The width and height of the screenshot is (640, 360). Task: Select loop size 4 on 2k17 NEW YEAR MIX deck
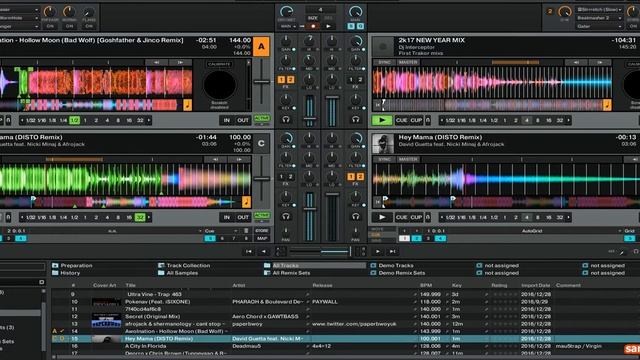pos(527,120)
